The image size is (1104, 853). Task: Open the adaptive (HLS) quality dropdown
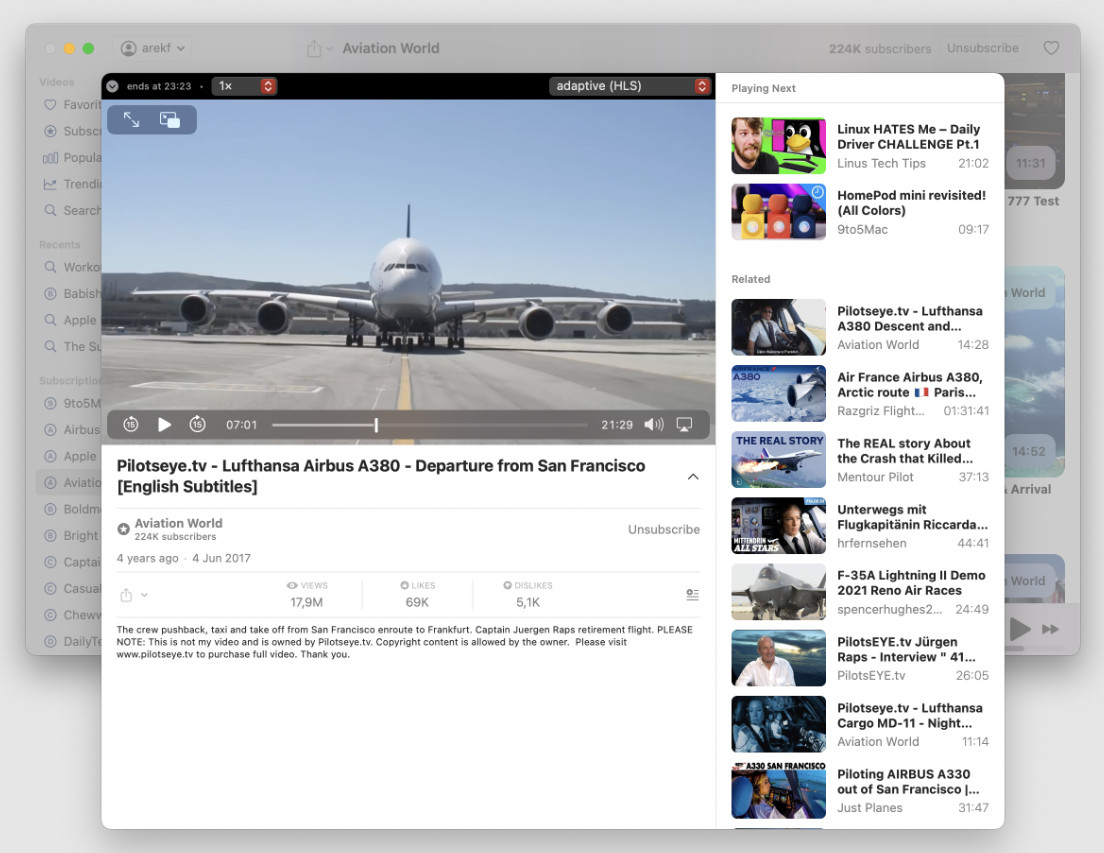[629, 86]
